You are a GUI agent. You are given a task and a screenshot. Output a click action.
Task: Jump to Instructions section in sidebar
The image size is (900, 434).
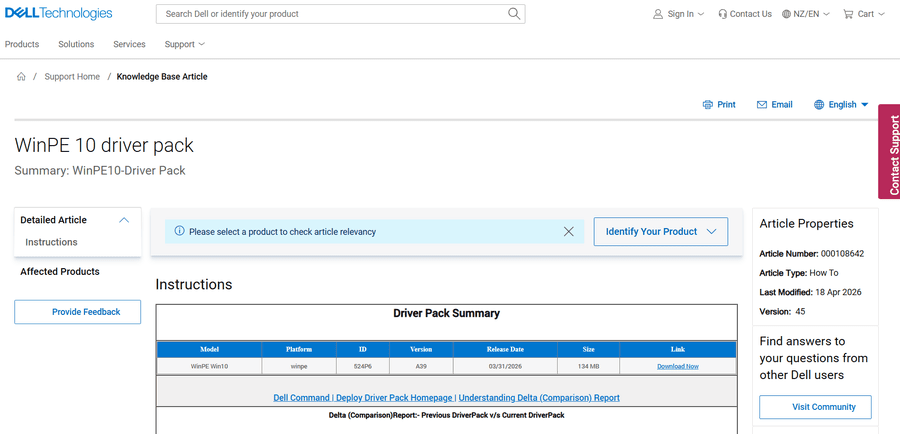[x=51, y=242]
